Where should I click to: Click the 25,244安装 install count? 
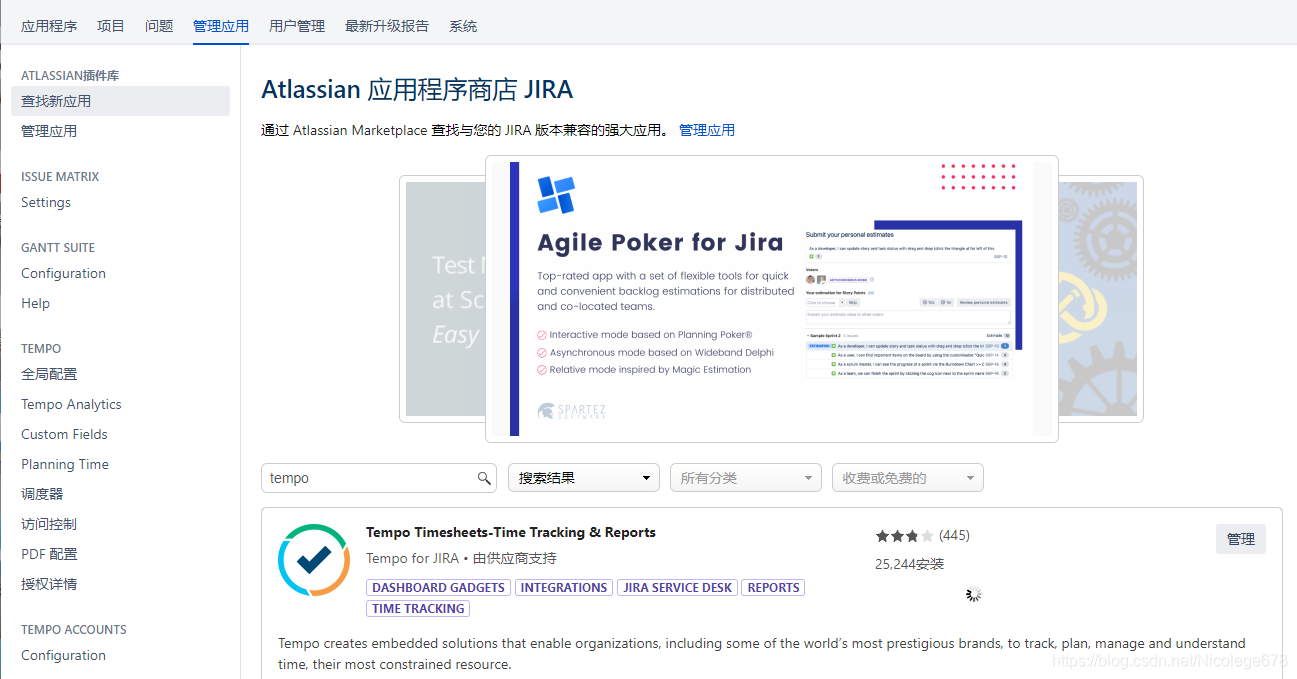(x=909, y=564)
